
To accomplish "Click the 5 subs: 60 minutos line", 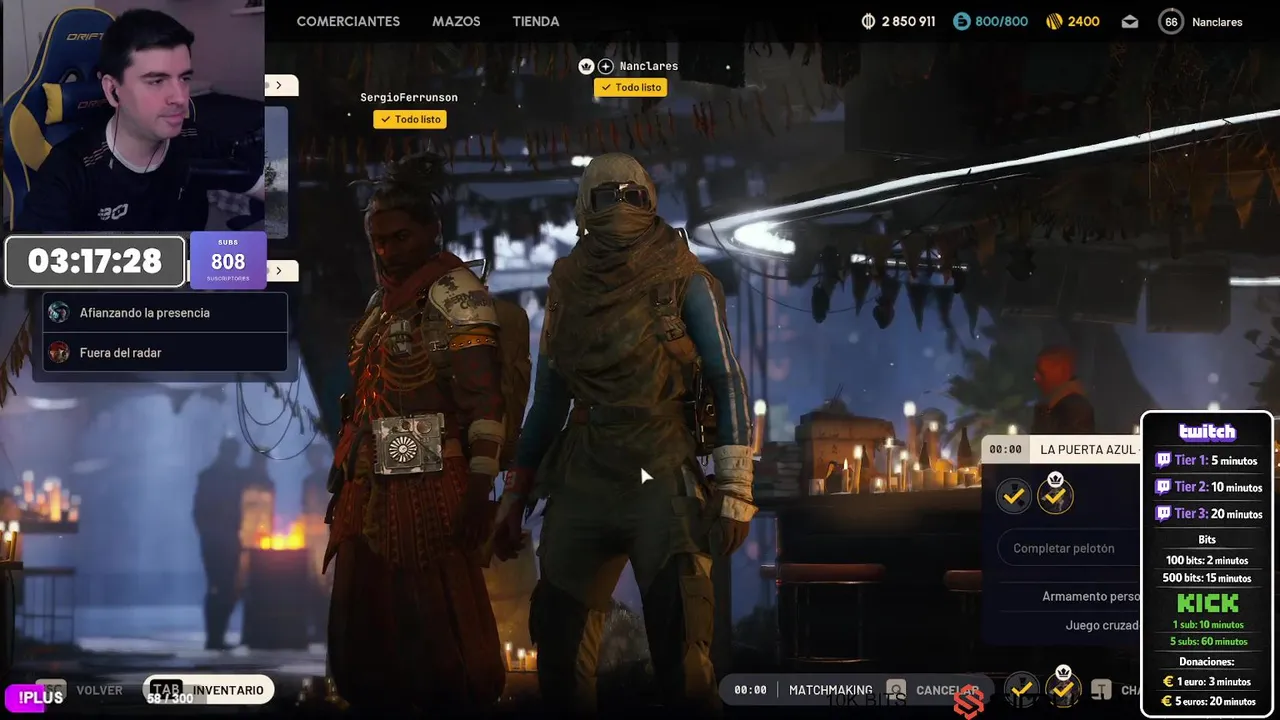I will 1208,641.
